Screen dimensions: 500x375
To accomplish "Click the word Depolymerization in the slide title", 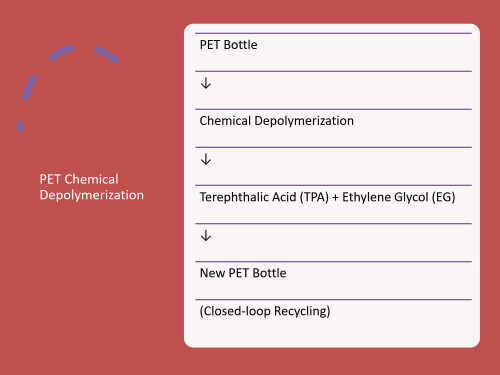I will click(92, 195).
